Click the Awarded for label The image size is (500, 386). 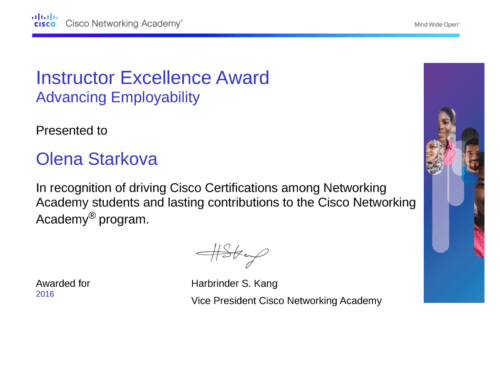tap(63, 284)
